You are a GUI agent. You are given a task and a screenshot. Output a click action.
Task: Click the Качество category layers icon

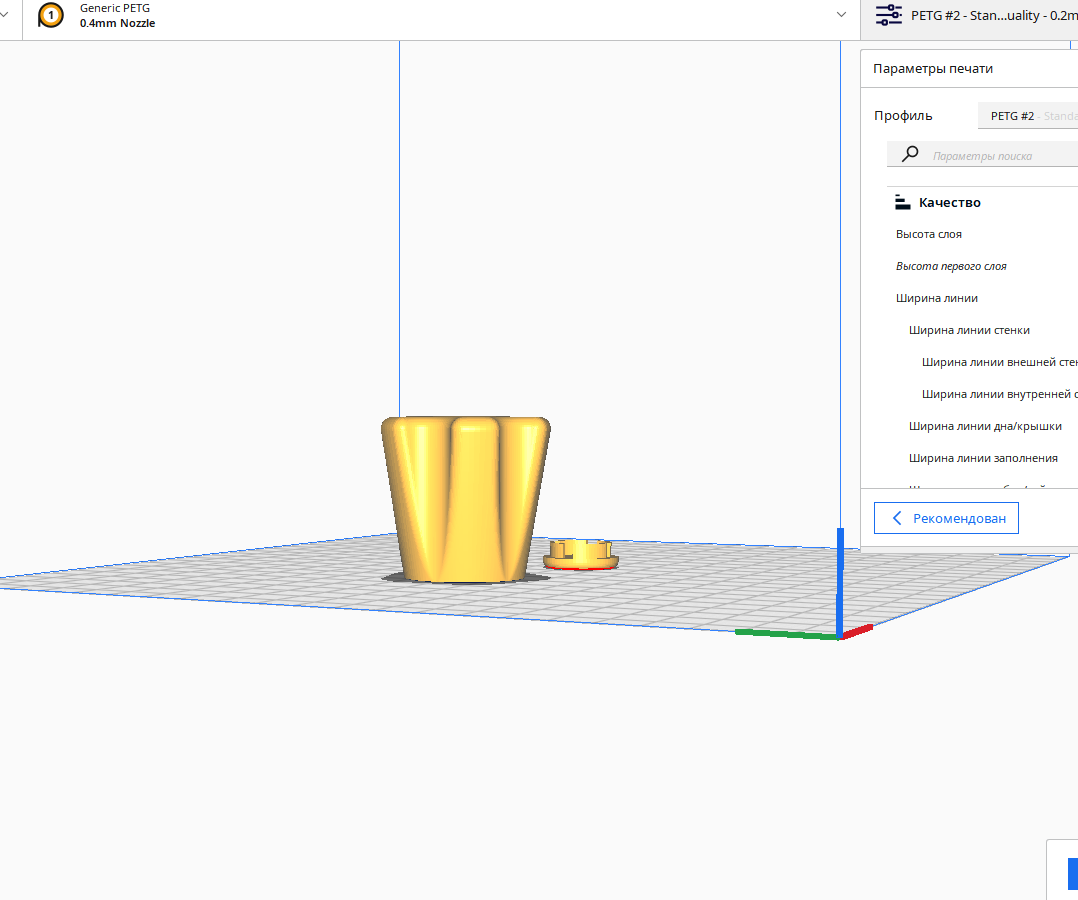point(902,202)
